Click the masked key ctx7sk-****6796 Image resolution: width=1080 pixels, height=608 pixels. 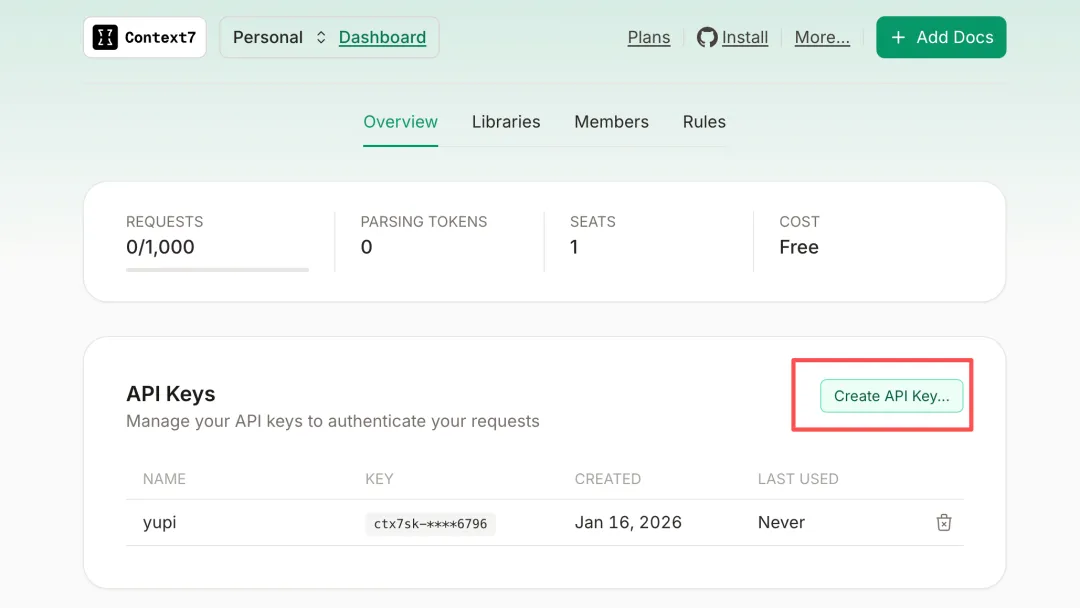[x=430, y=524]
